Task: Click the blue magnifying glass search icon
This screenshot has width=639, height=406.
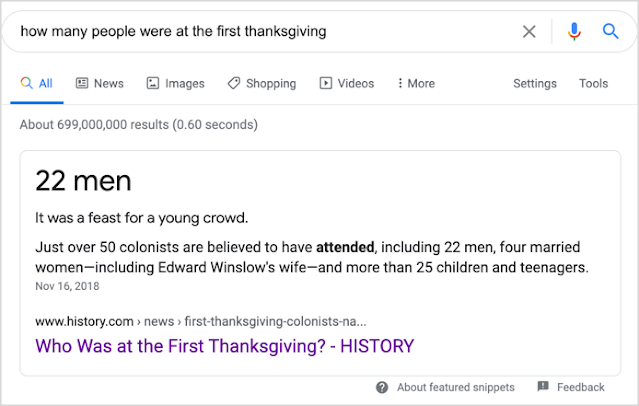Action: (x=610, y=31)
